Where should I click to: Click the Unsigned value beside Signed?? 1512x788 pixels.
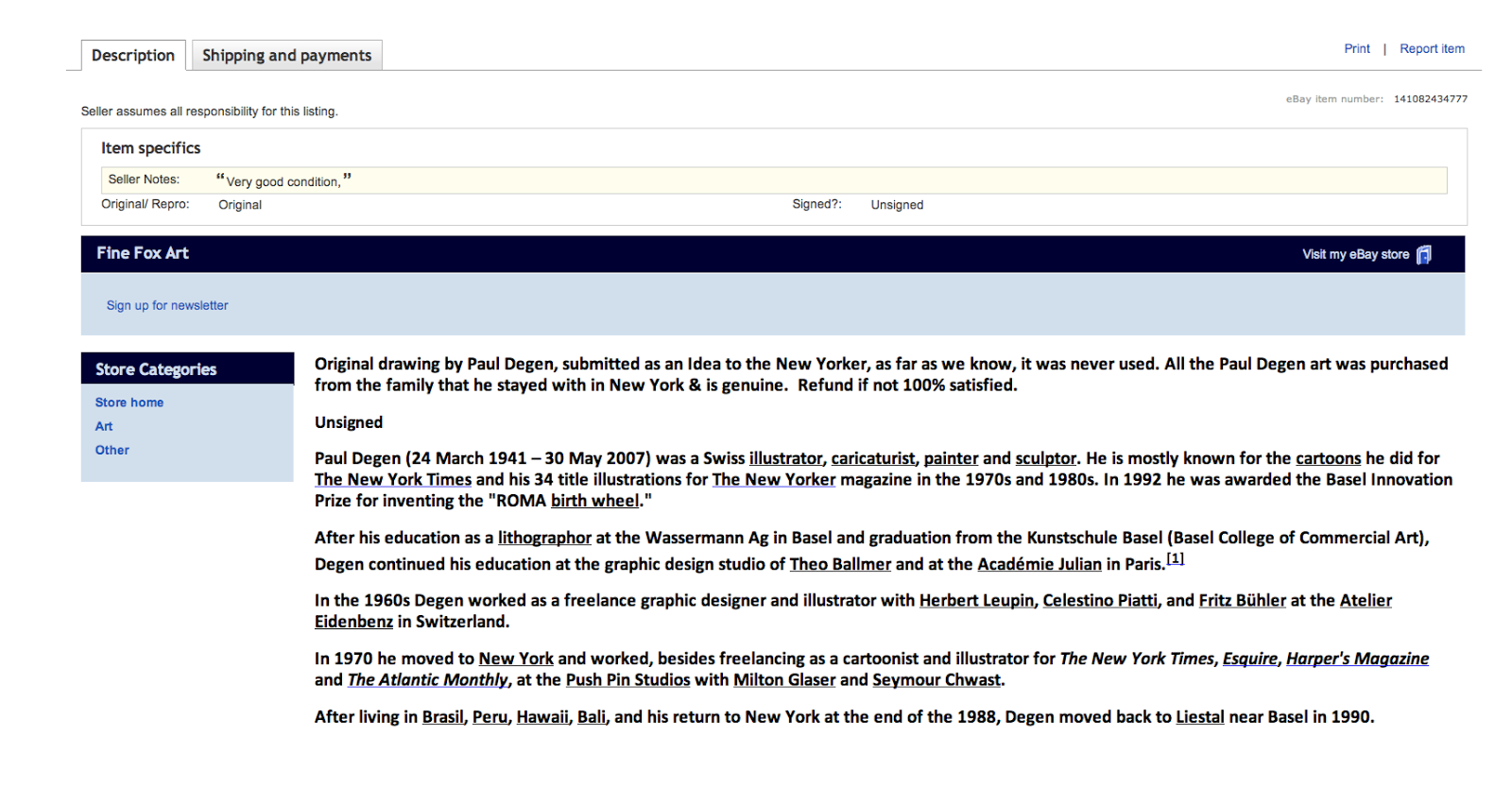point(897,205)
